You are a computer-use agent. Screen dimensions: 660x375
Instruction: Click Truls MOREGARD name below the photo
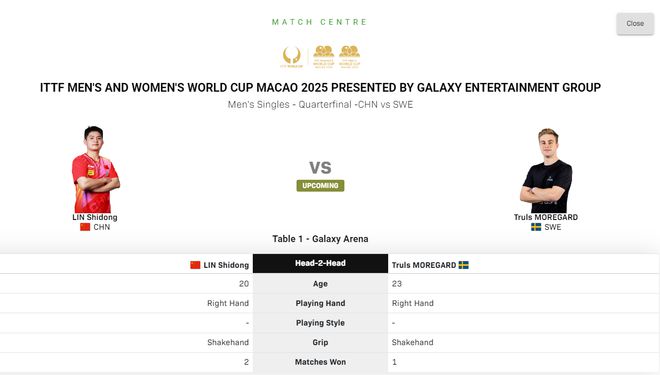tap(546, 217)
